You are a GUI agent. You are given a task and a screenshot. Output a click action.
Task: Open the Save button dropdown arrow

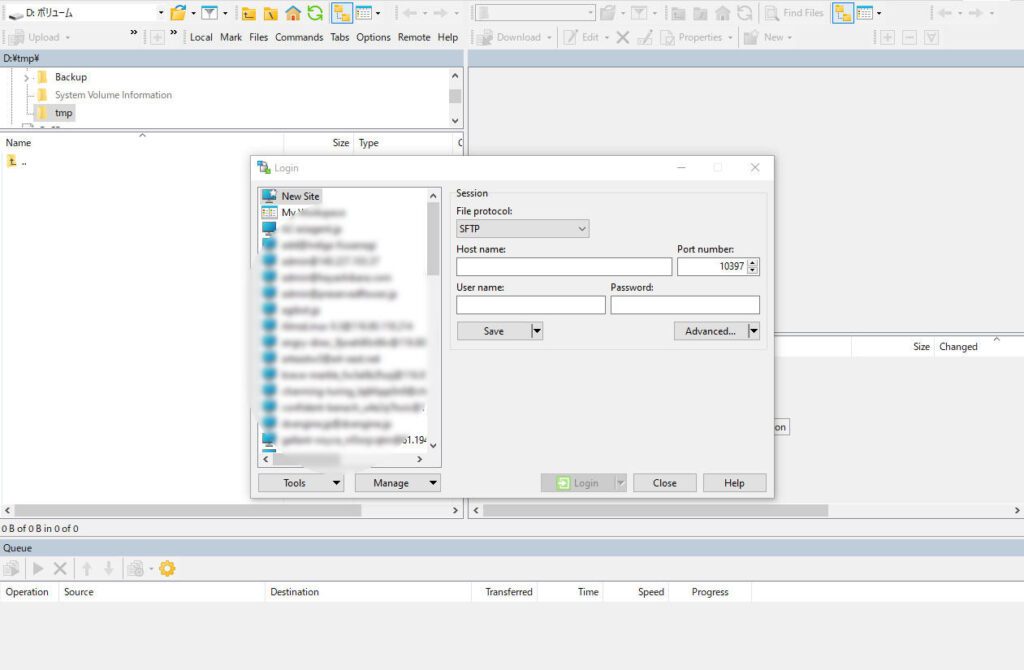tap(537, 331)
